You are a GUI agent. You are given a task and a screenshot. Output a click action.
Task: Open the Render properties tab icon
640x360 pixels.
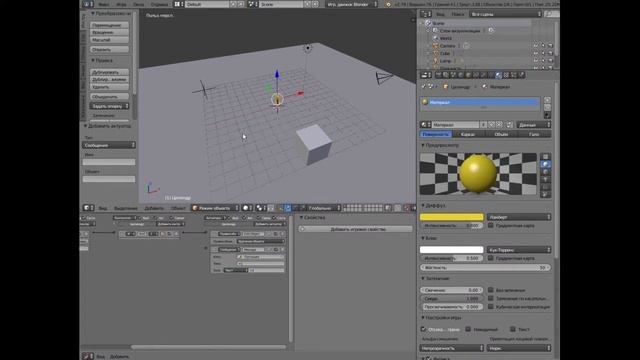tap(438, 75)
